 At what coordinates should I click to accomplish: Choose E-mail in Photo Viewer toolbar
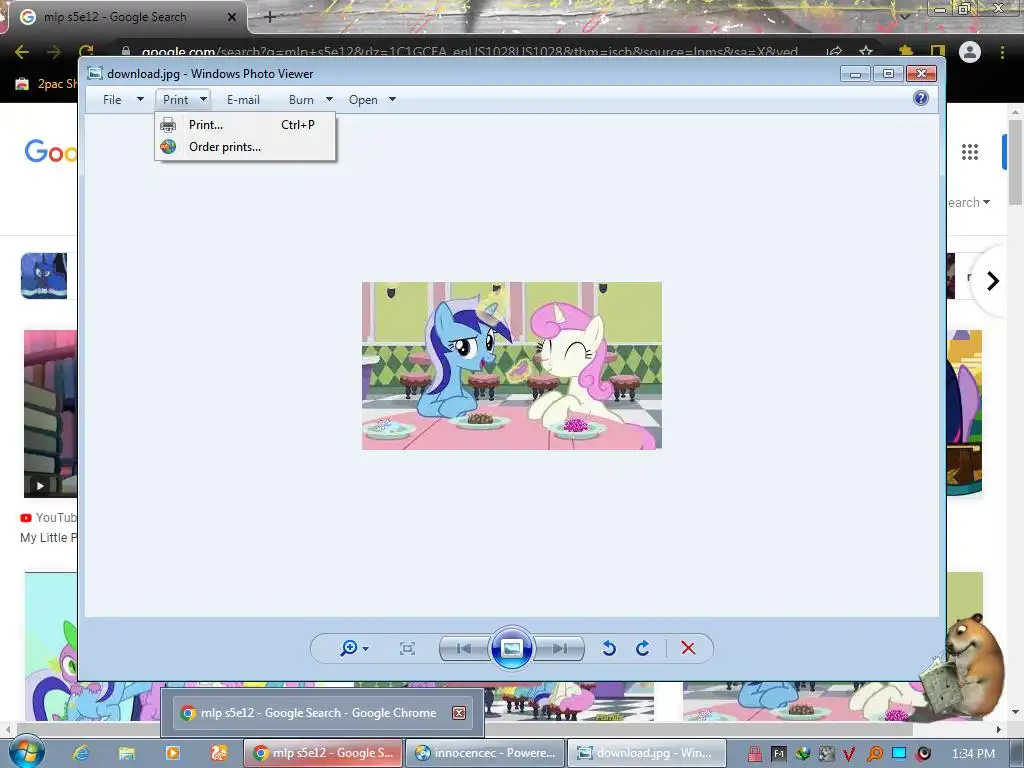point(243,100)
